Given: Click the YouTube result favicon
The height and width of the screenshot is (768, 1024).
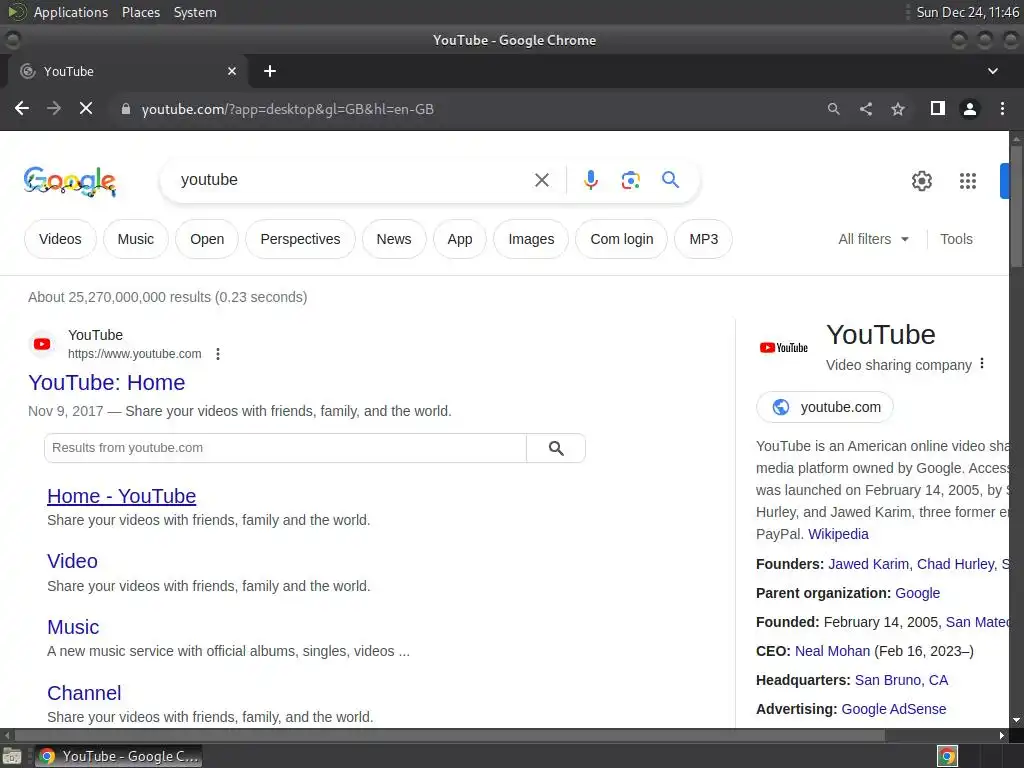Looking at the screenshot, I should click(x=42, y=344).
